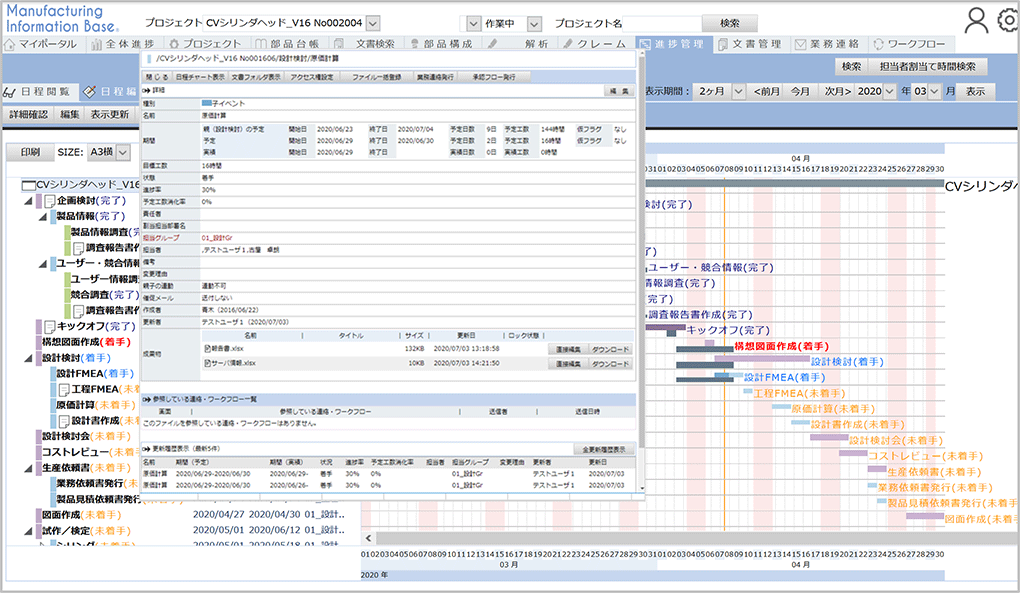
Task: Click the プロジェクト名 search input field
Action: [x=623, y=23]
